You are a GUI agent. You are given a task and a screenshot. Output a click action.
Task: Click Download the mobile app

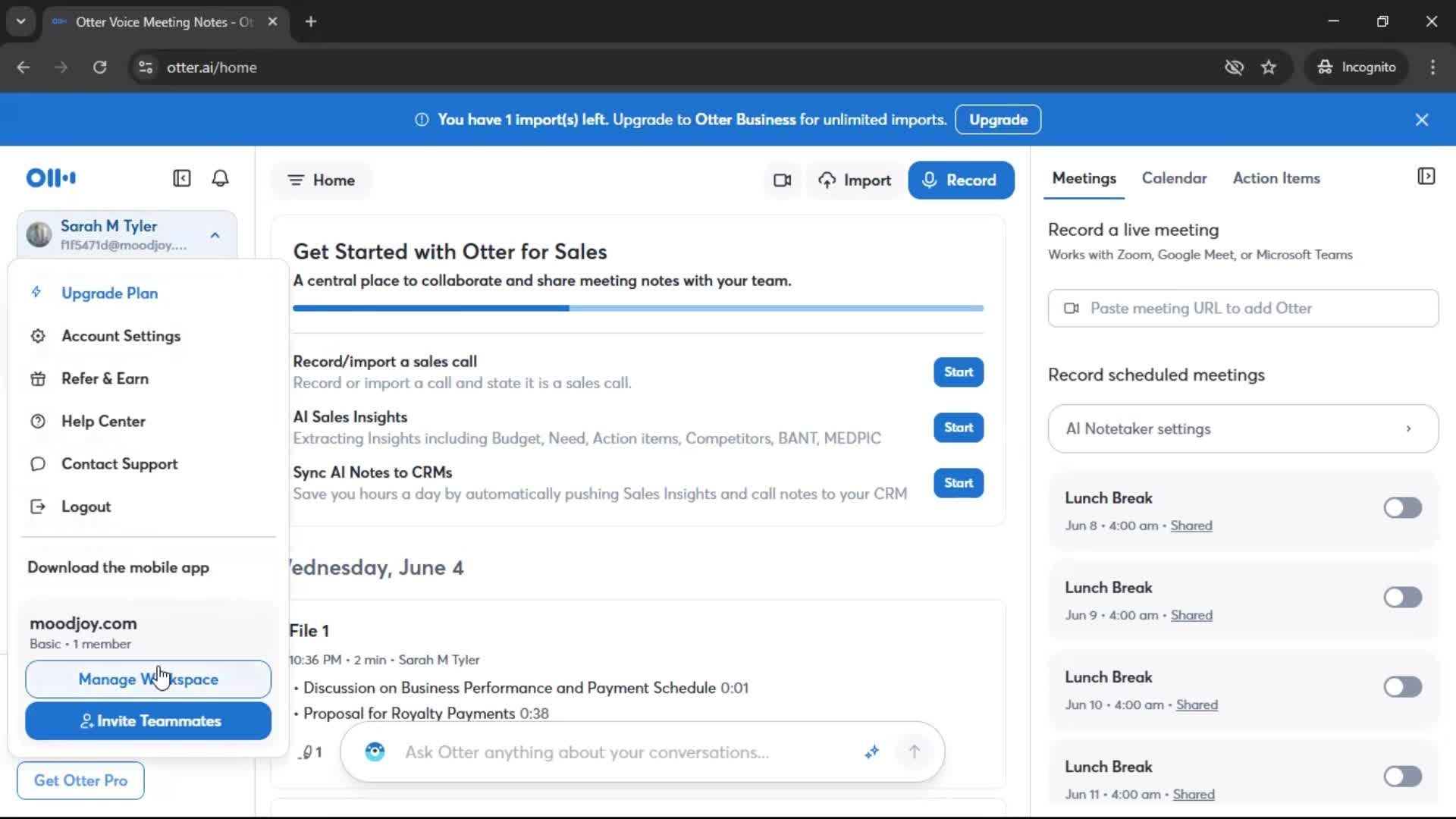(x=118, y=568)
